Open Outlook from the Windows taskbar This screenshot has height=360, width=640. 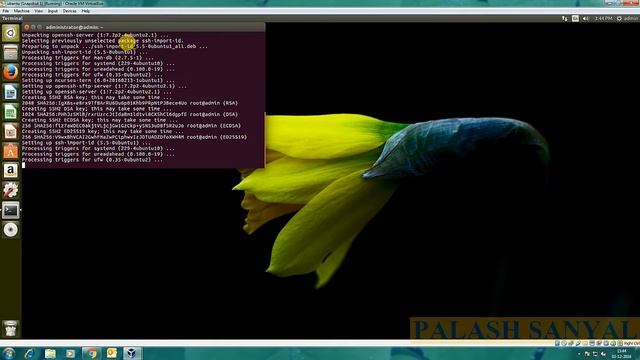point(111,353)
